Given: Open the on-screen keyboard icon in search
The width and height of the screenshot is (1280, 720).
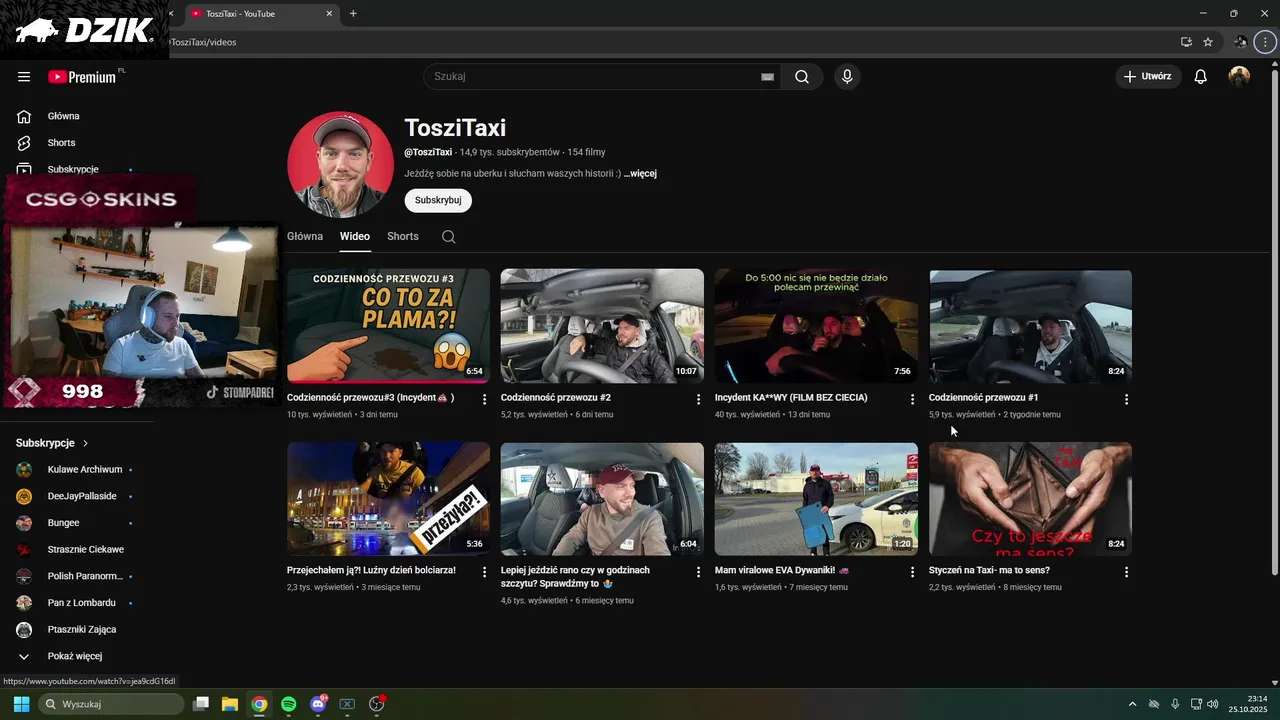Looking at the screenshot, I should coord(768,77).
